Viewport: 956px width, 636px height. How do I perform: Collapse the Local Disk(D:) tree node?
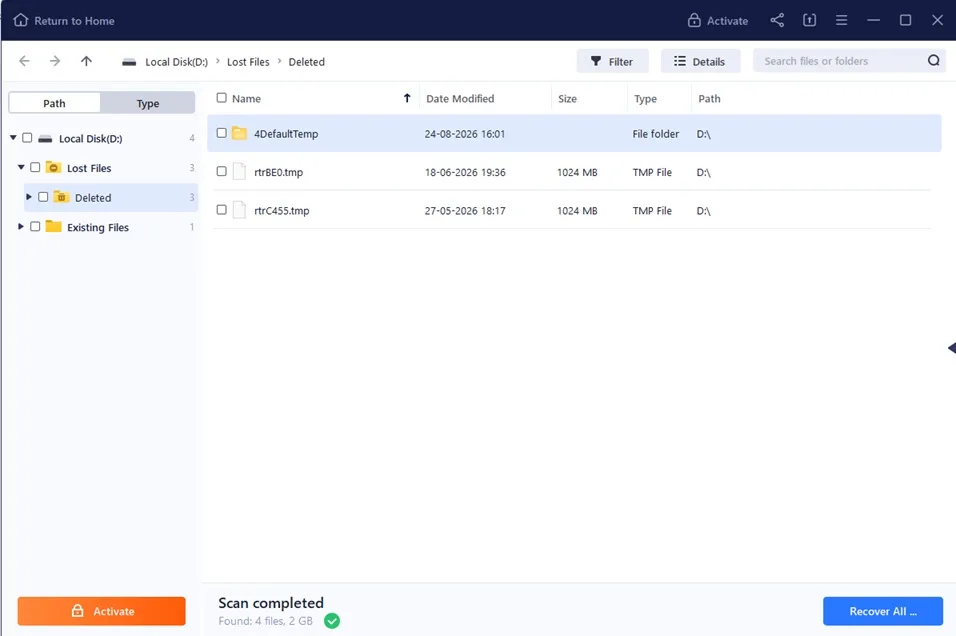pyautogui.click(x=13, y=138)
